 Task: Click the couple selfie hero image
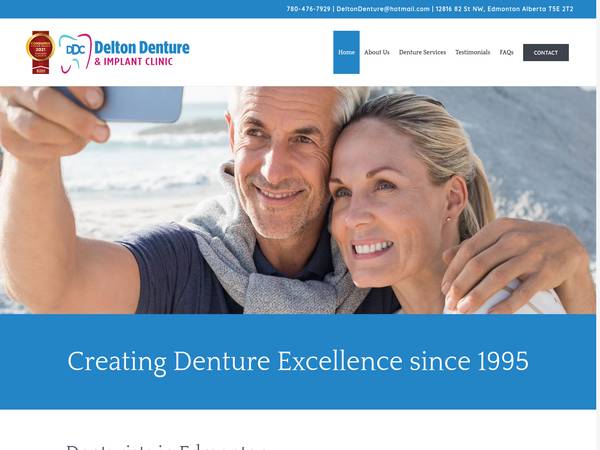coord(298,200)
